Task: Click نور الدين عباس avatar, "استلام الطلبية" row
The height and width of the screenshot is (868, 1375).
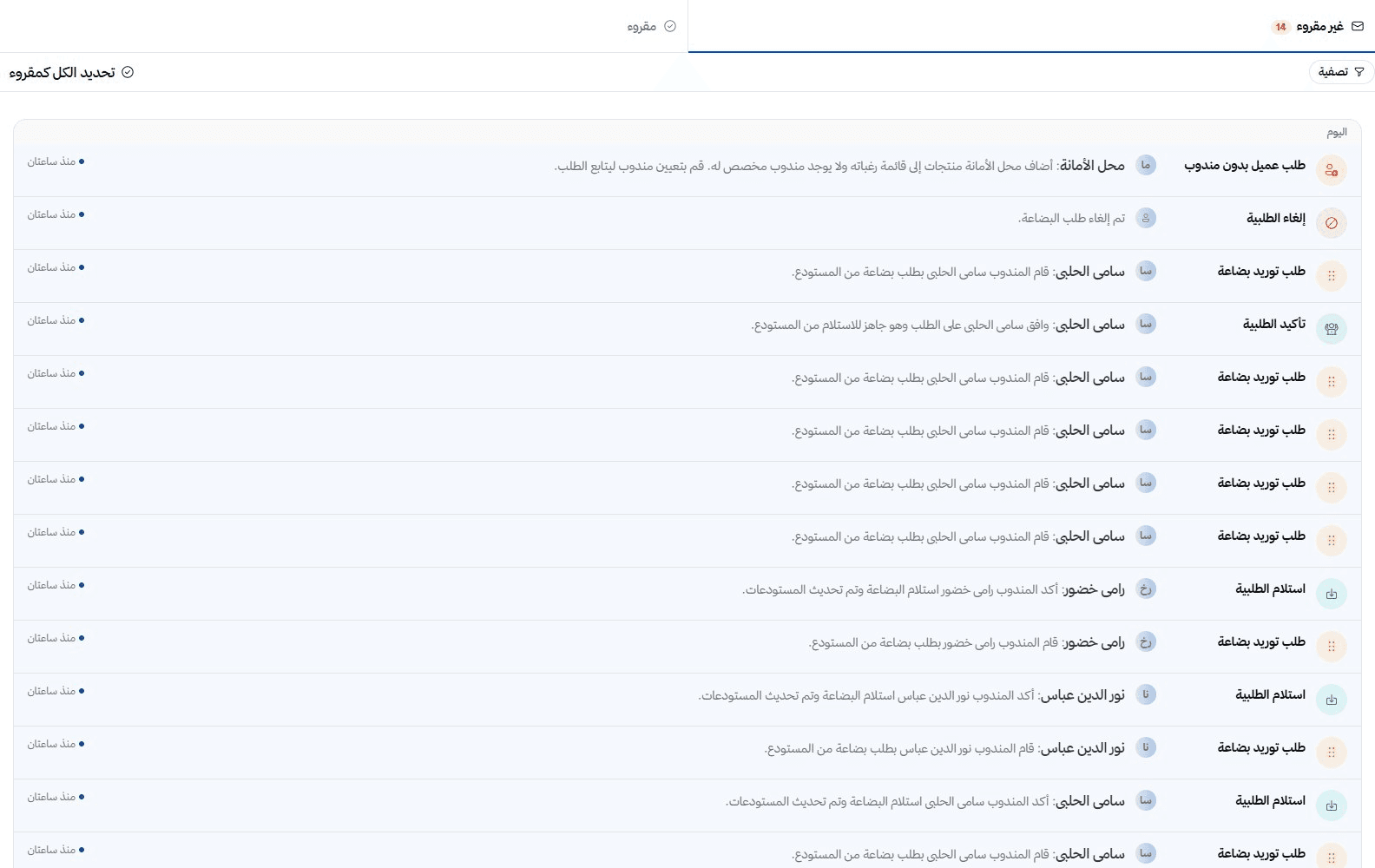Action: 1146,694
